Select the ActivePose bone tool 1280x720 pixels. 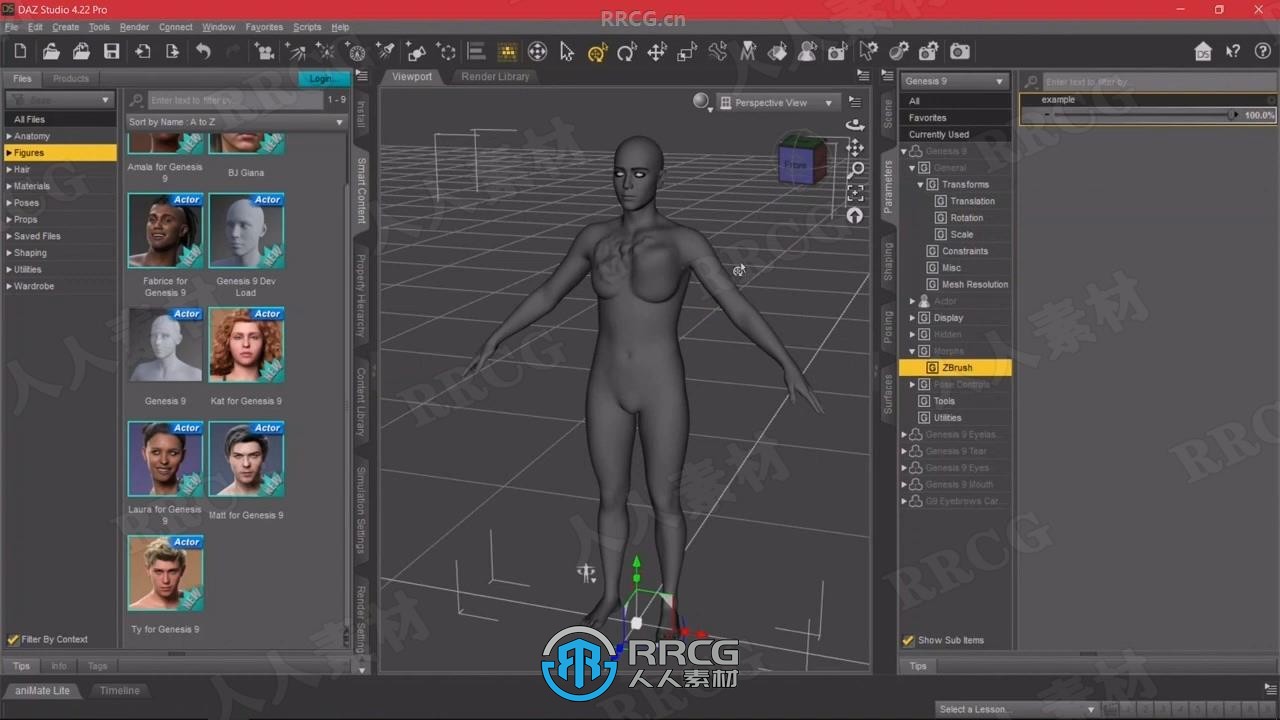point(717,52)
